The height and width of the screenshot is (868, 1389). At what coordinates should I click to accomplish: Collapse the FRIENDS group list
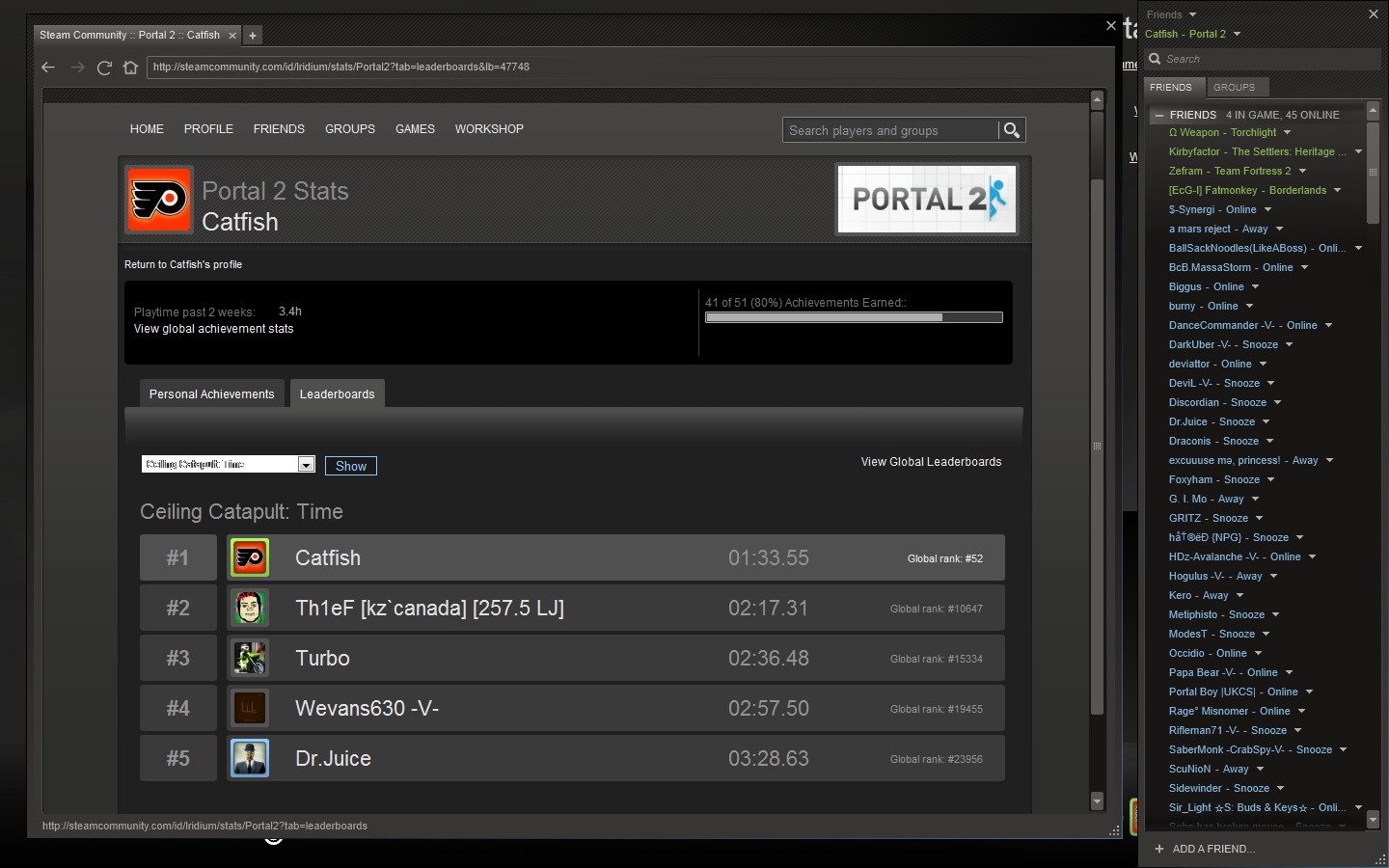tap(1159, 115)
